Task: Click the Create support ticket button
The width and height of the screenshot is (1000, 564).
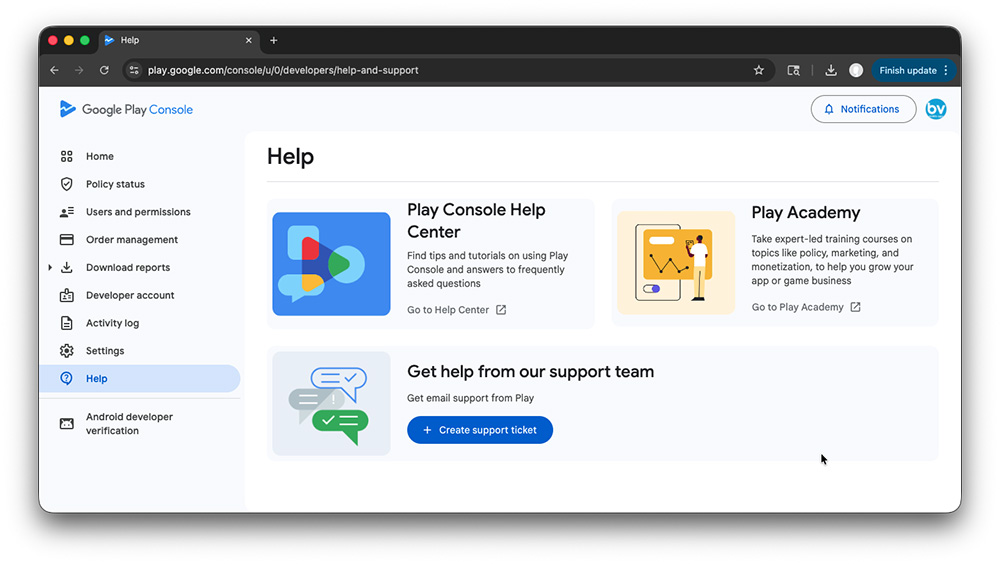Action: pyautogui.click(x=480, y=430)
